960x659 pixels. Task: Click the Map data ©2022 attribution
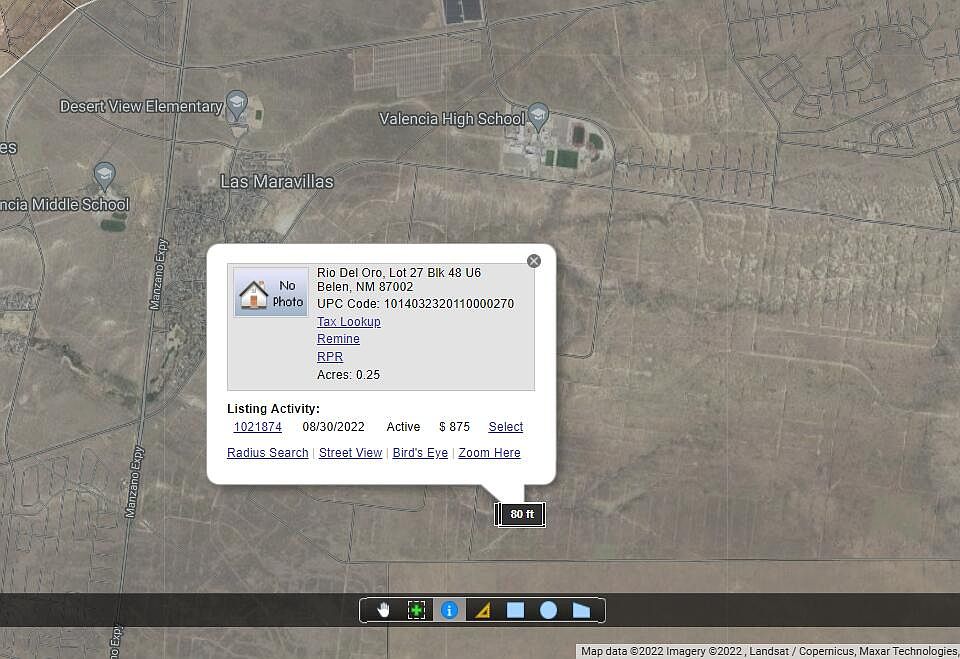pos(768,651)
